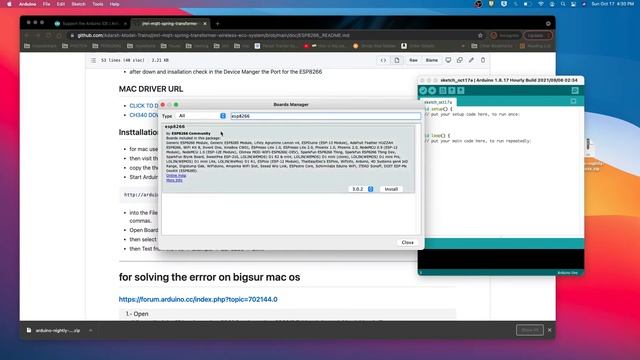Viewport: 640px width, 360px height.
Task: Open the More Info link in Boards Manager
Action: point(174,180)
